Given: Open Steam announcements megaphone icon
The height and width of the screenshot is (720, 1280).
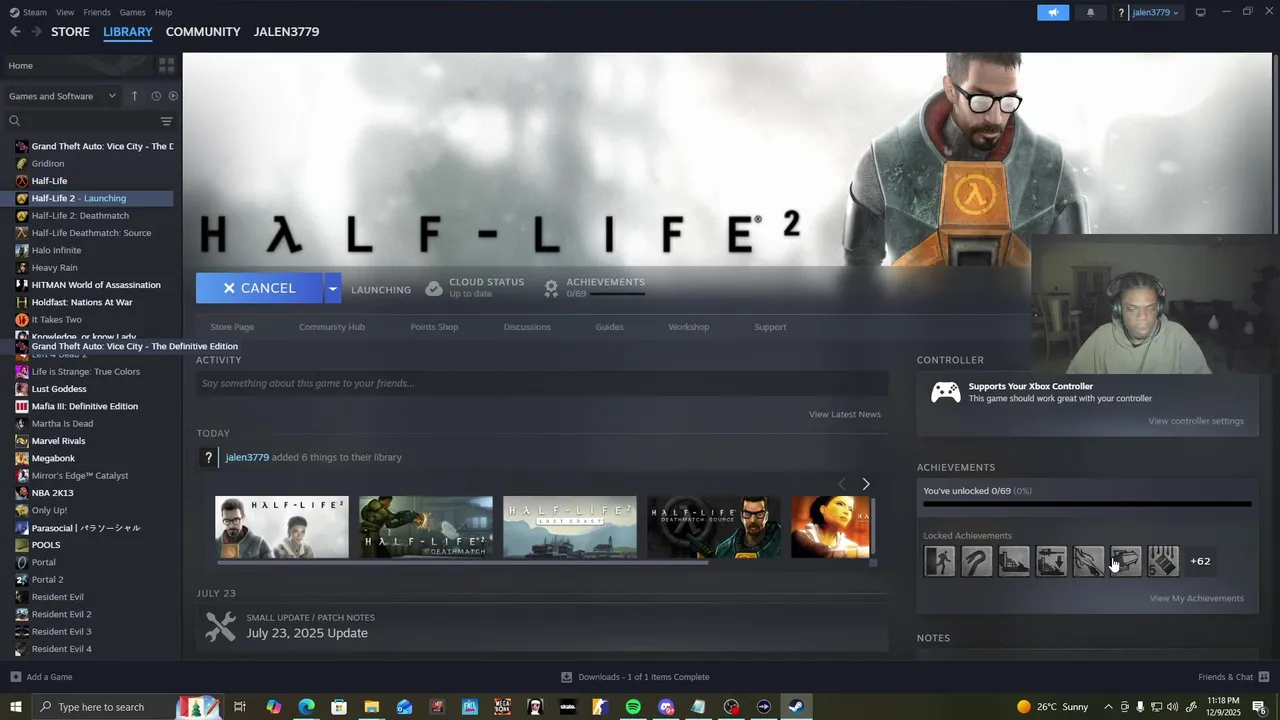Looking at the screenshot, I should [x=1053, y=12].
